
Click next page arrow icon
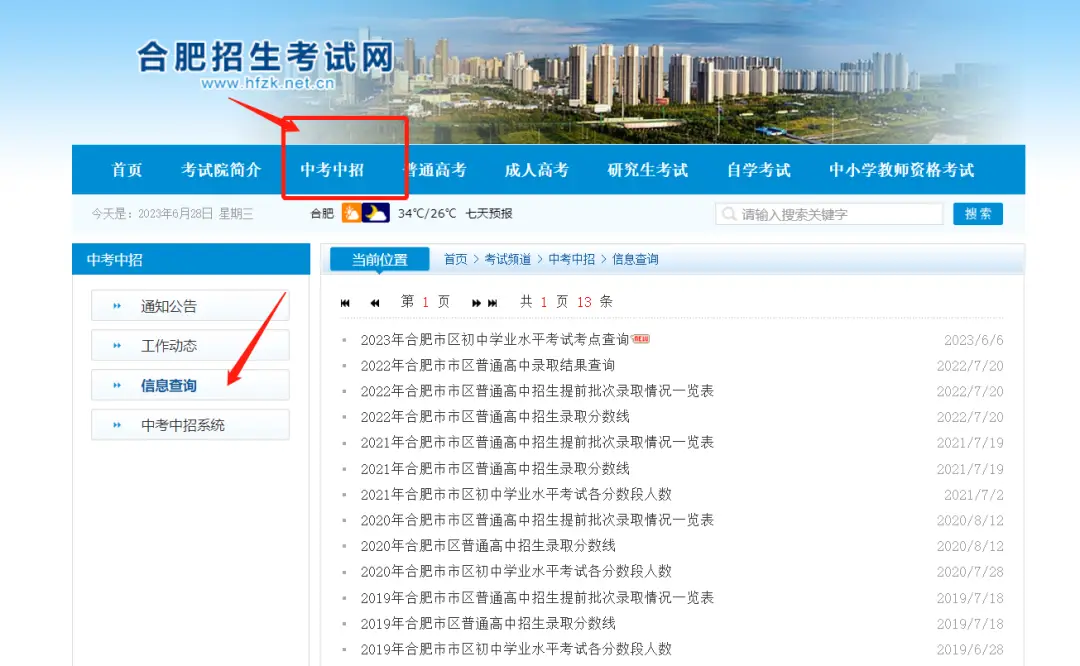click(477, 302)
